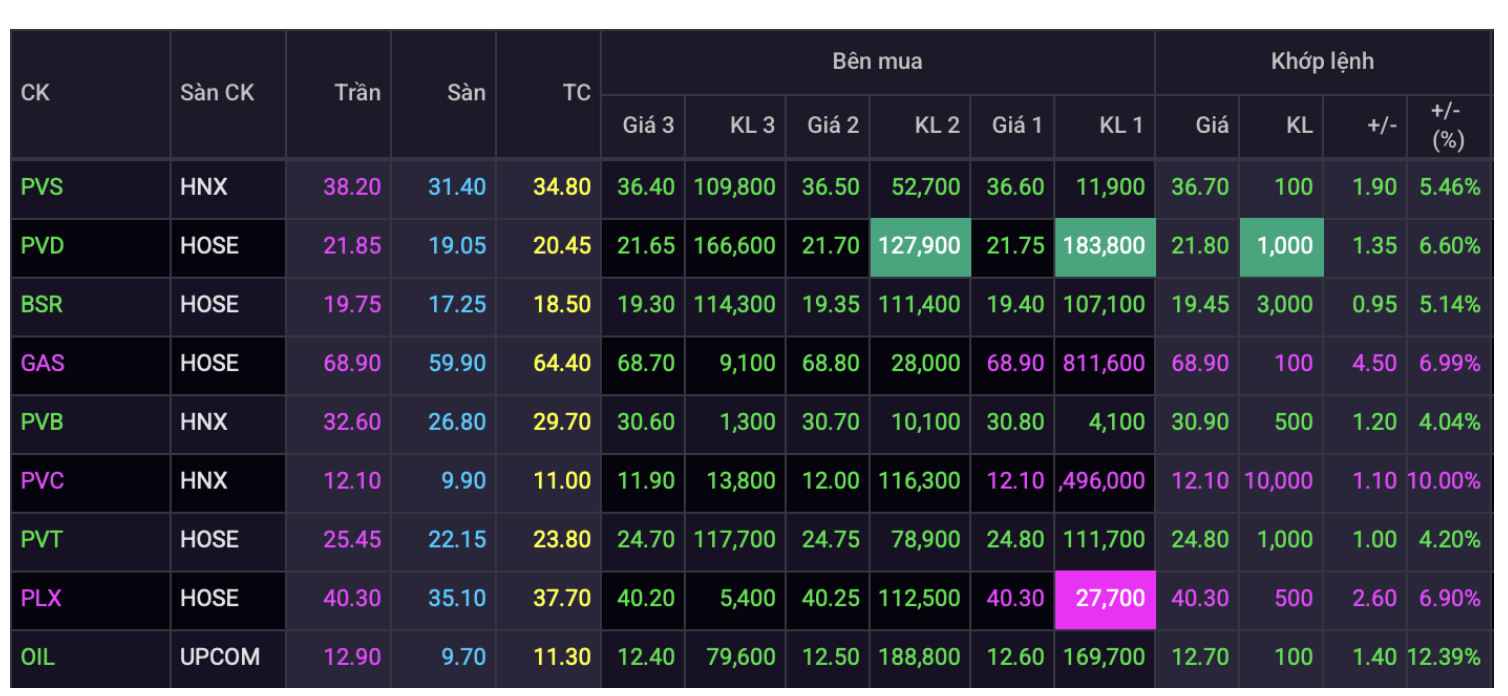The height and width of the screenshot is (696, 1508).
Task: Click the KL 2 column header
Action: 937,126
